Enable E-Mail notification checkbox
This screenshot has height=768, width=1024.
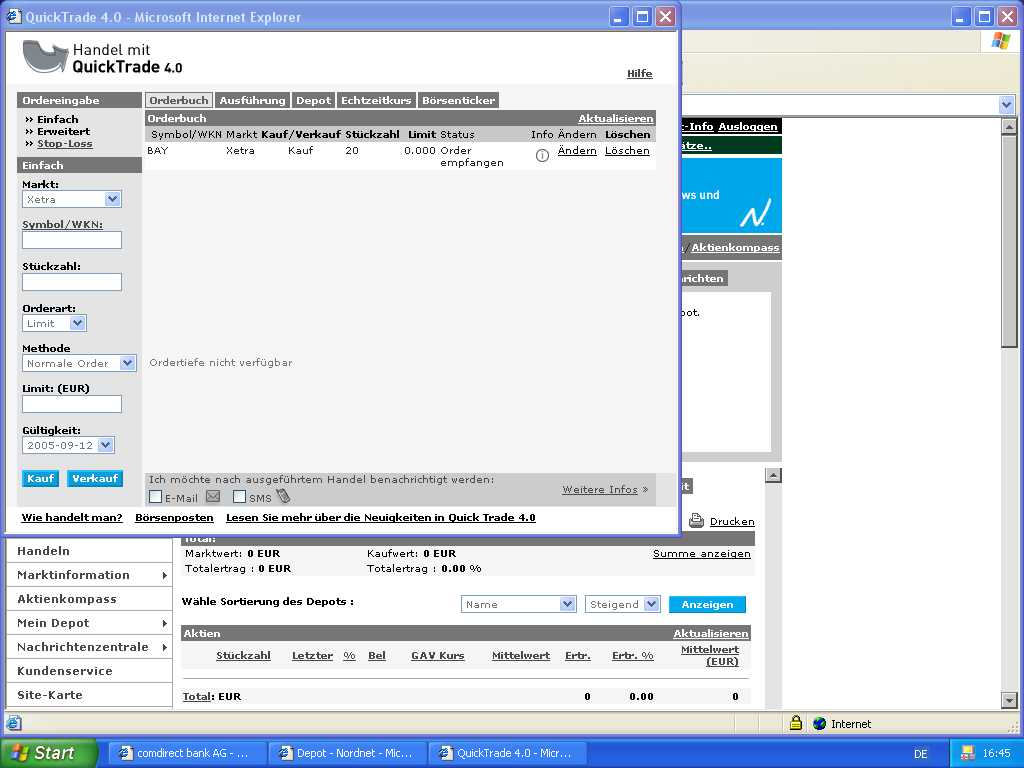(x=155, y=497)
